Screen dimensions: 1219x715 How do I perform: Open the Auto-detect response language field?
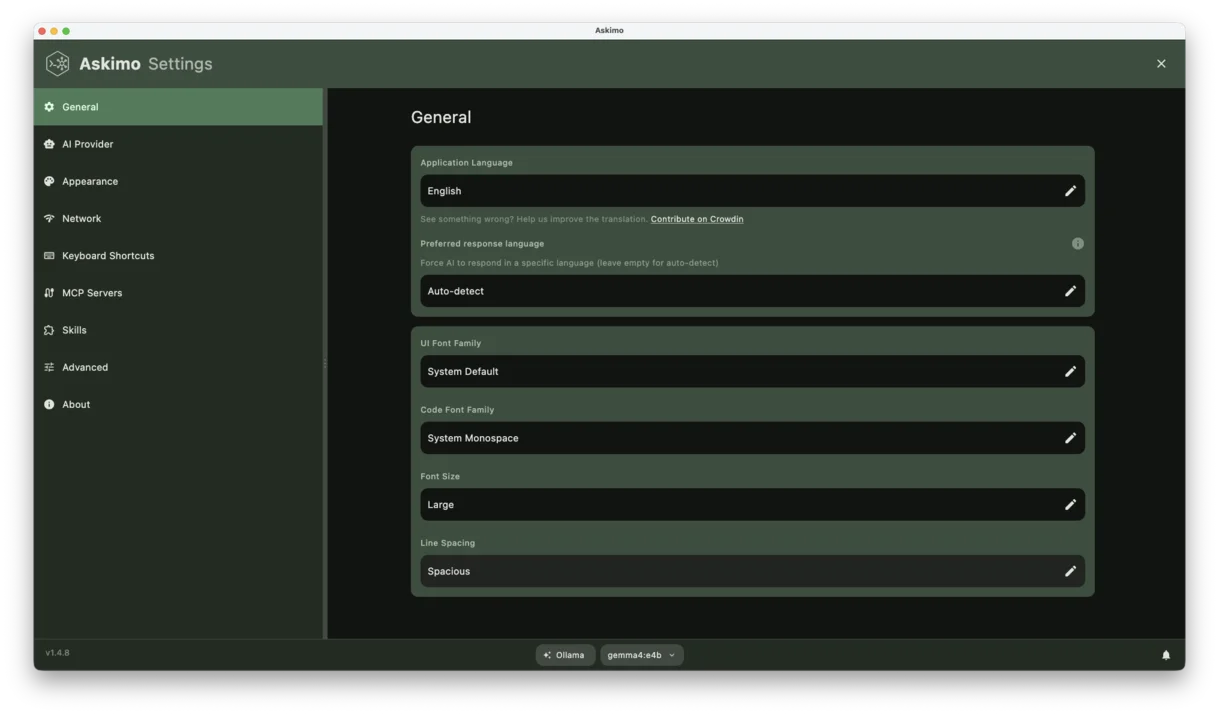[752, 291]
